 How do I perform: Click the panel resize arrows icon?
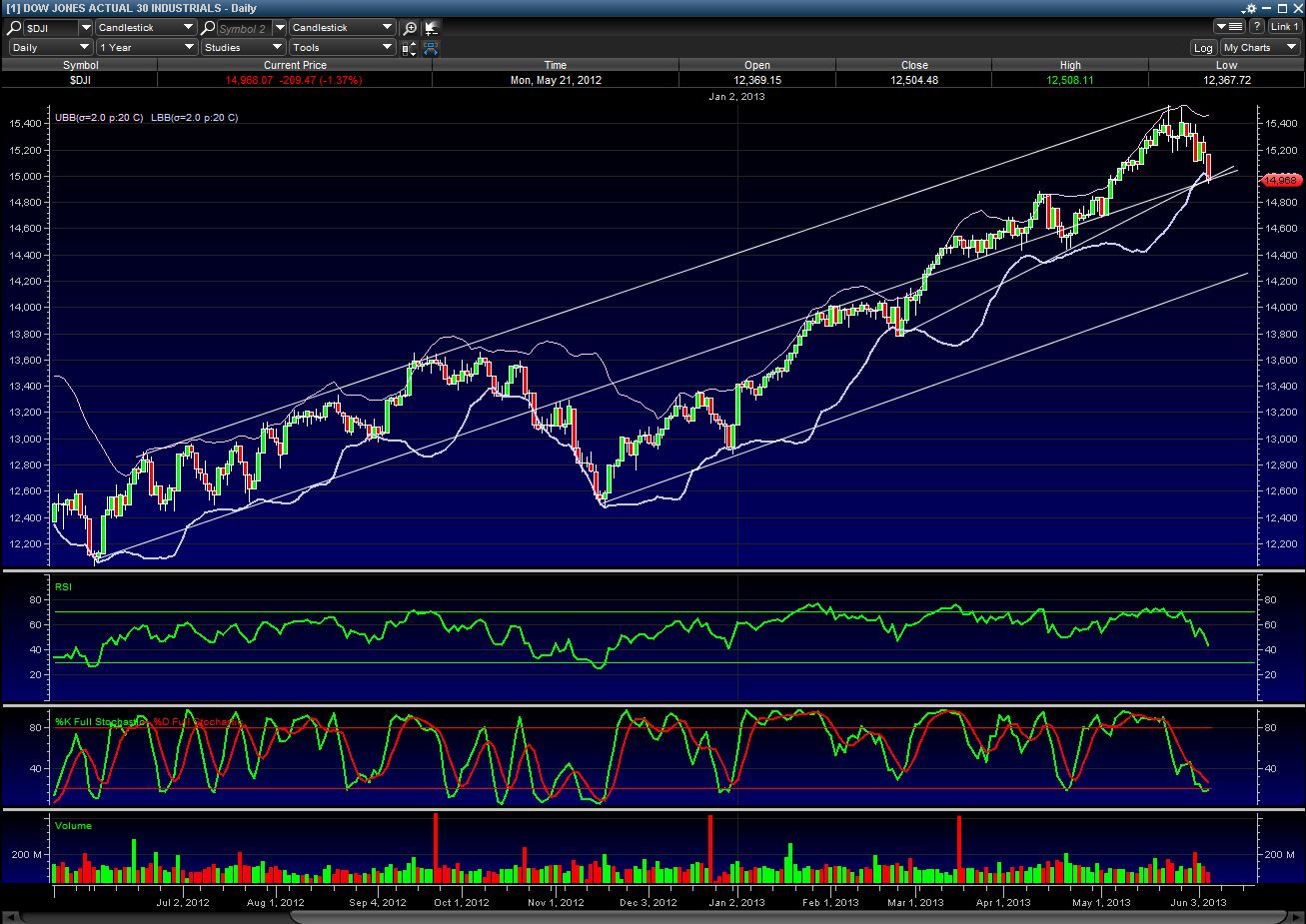coord(410,47)
